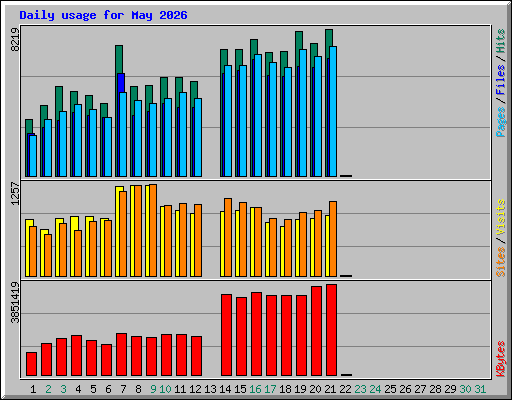Click day 20 on the x-axis

tap(315, 389)
